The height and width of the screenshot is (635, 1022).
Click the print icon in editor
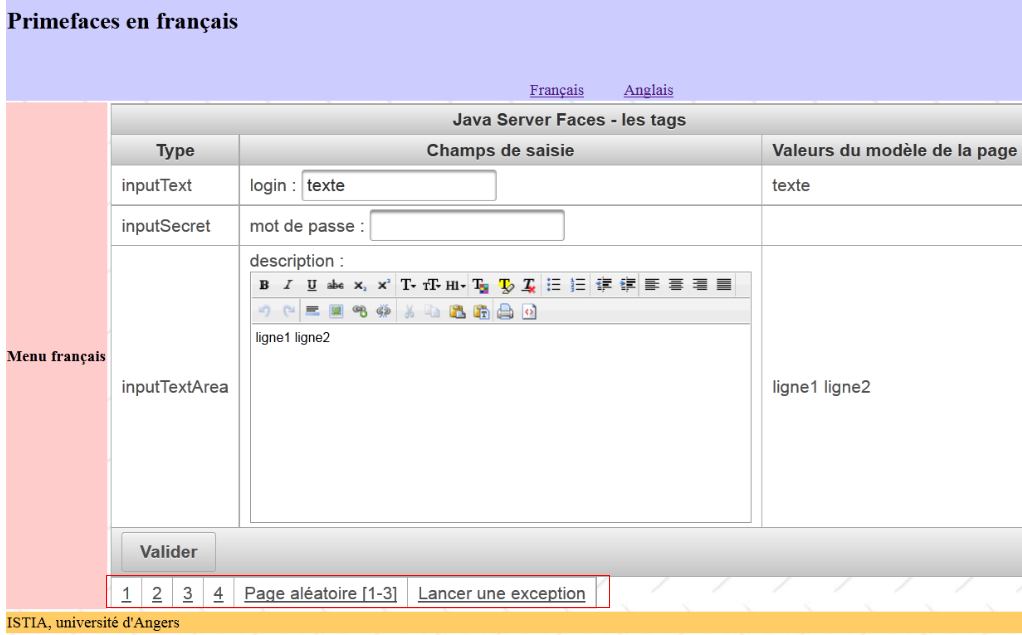[505, 312]
